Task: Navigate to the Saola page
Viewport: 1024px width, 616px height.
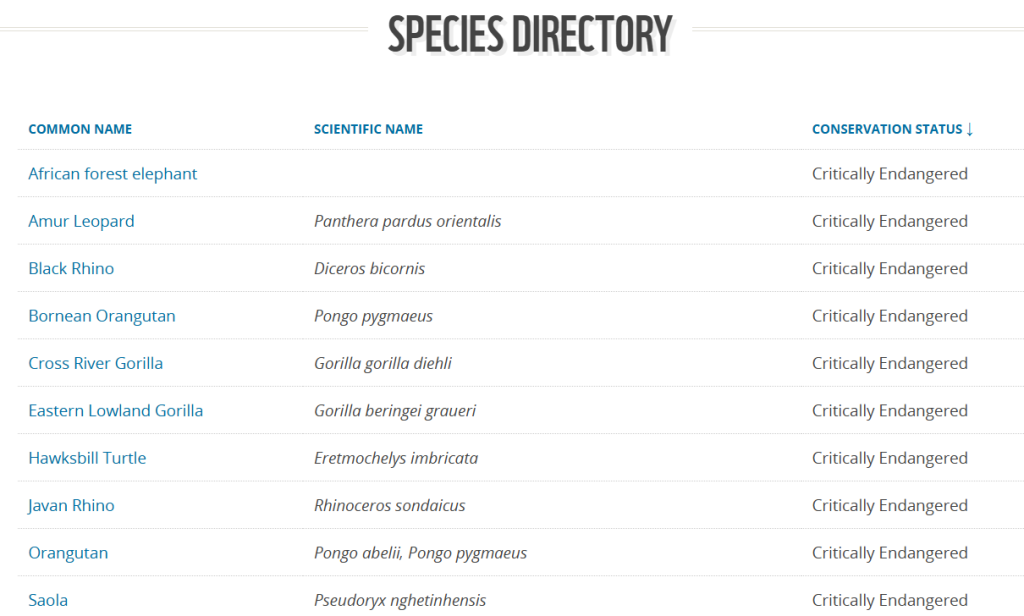Action: [48, 600]
